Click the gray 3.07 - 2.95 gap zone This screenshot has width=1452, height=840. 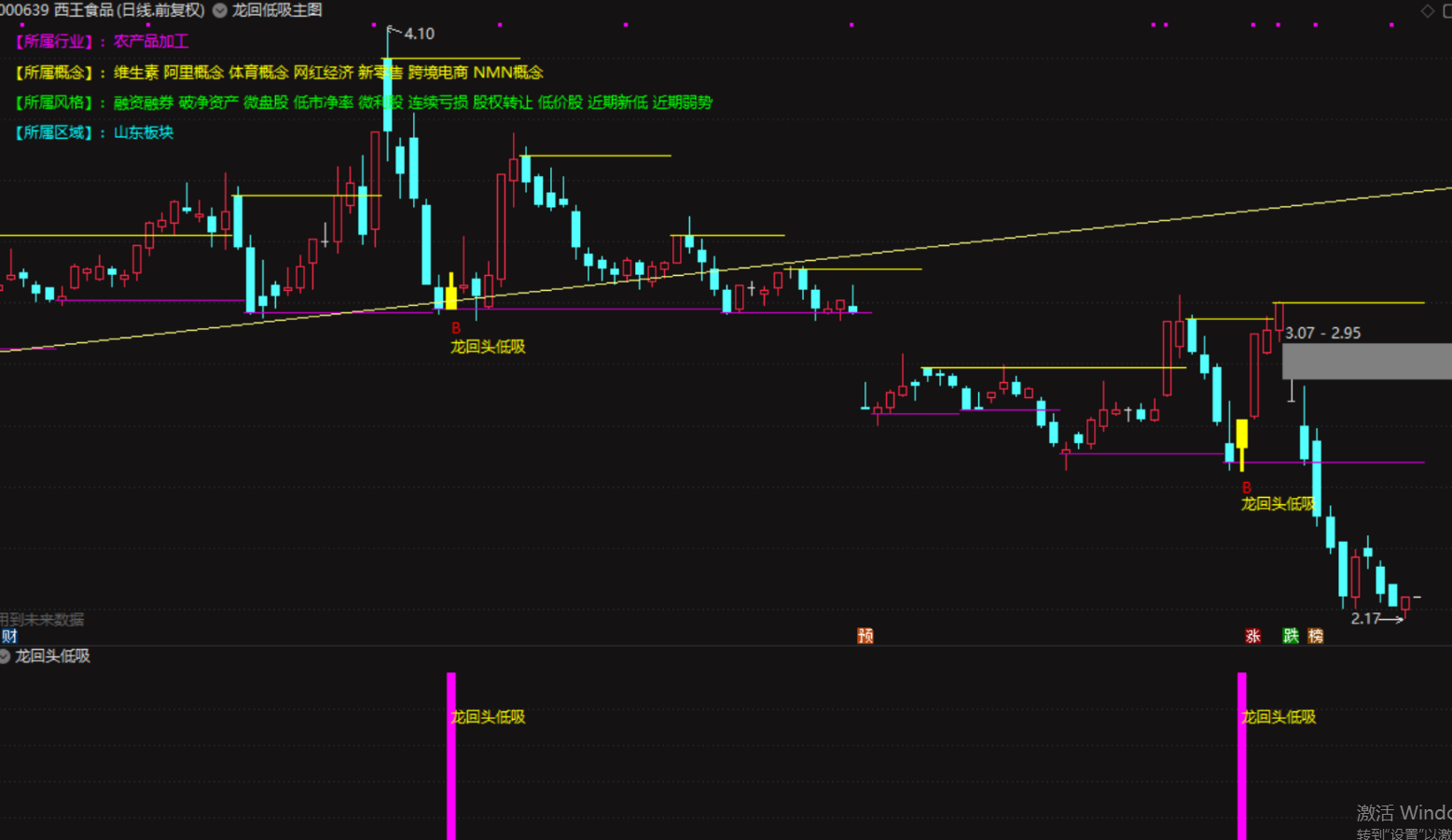tap(1367, 361)
